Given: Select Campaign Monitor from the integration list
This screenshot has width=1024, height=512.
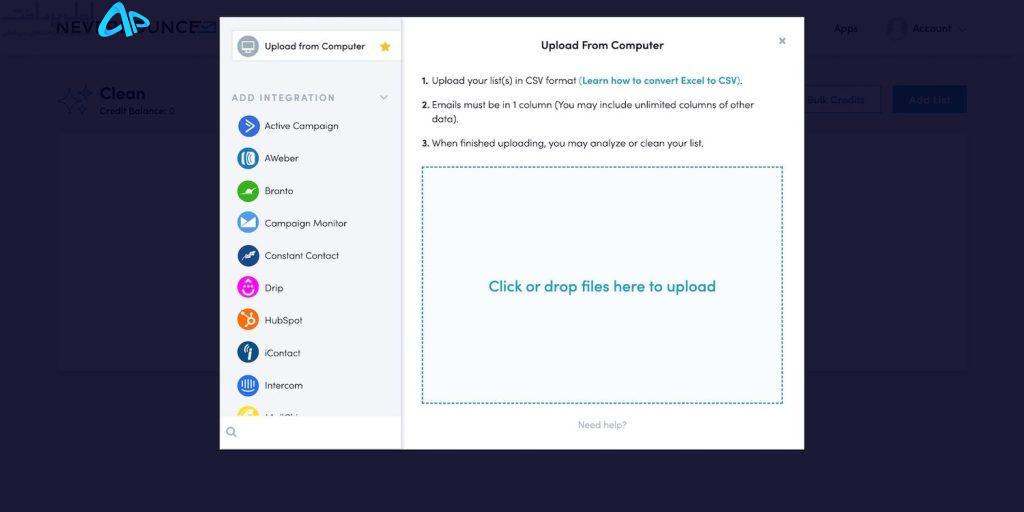Looking at the screenshot, I should pyautogui.click(x=306, y=223).
